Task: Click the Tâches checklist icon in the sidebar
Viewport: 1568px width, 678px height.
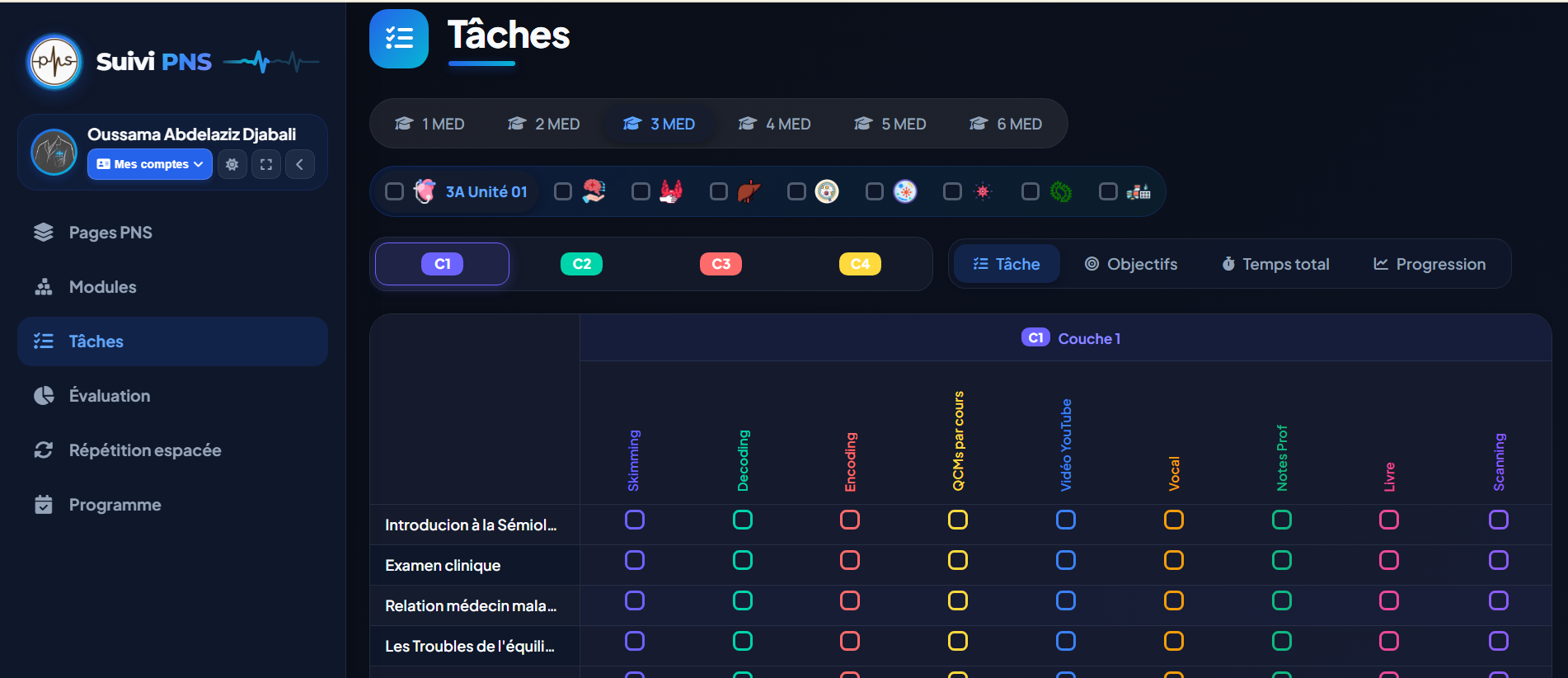Action: coord(44,341)
